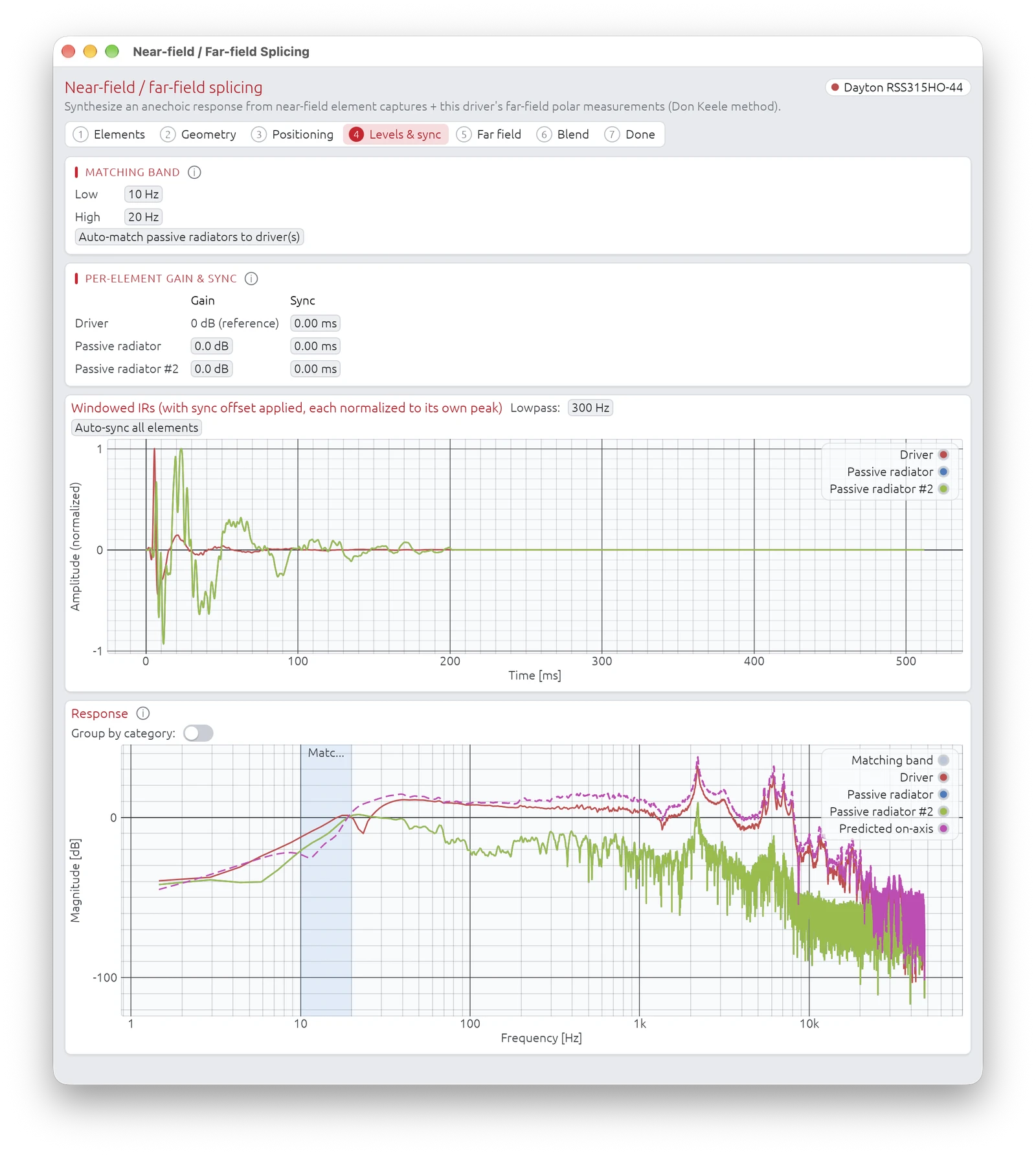This screenshot has width=1036, height=1155.
Task: Edit the Driver sync offset field
Action: (315, 323)
